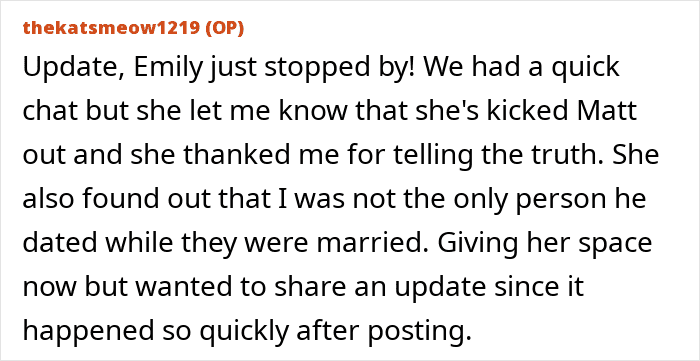700x361 pixels.
Task: Click the name Emily in the comment
Action: point(158,68)
